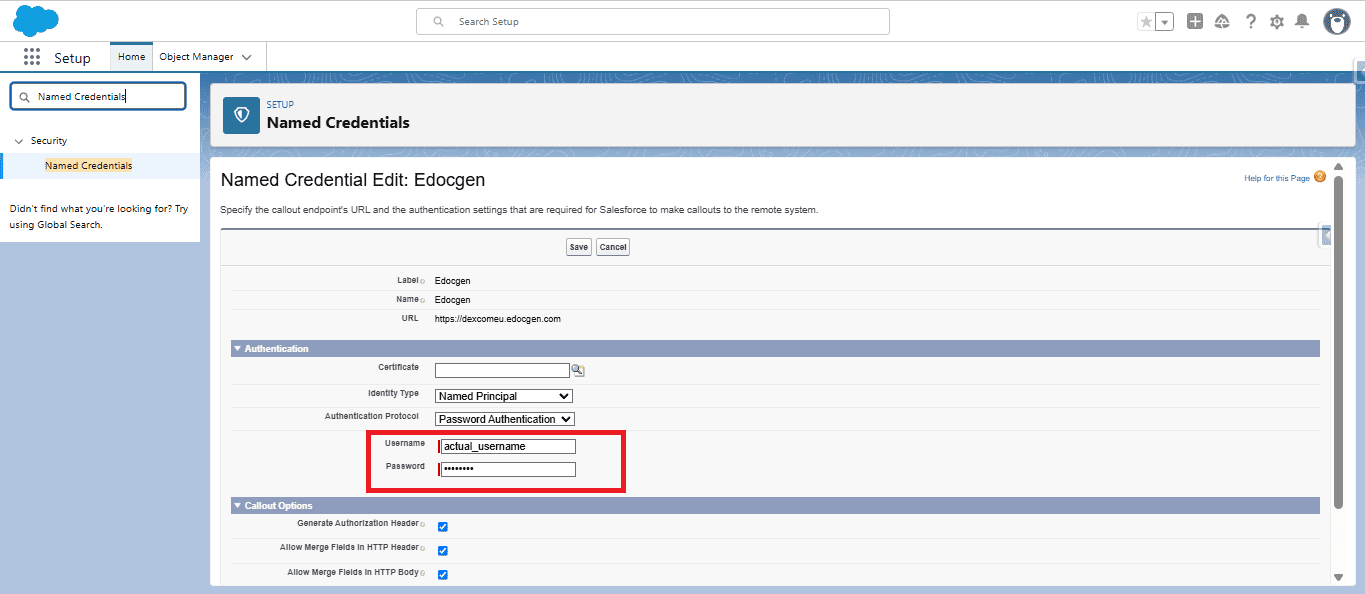Click the Salesforce cloud logo
This screenshot has width=1365, height=594.
[36, 20]
